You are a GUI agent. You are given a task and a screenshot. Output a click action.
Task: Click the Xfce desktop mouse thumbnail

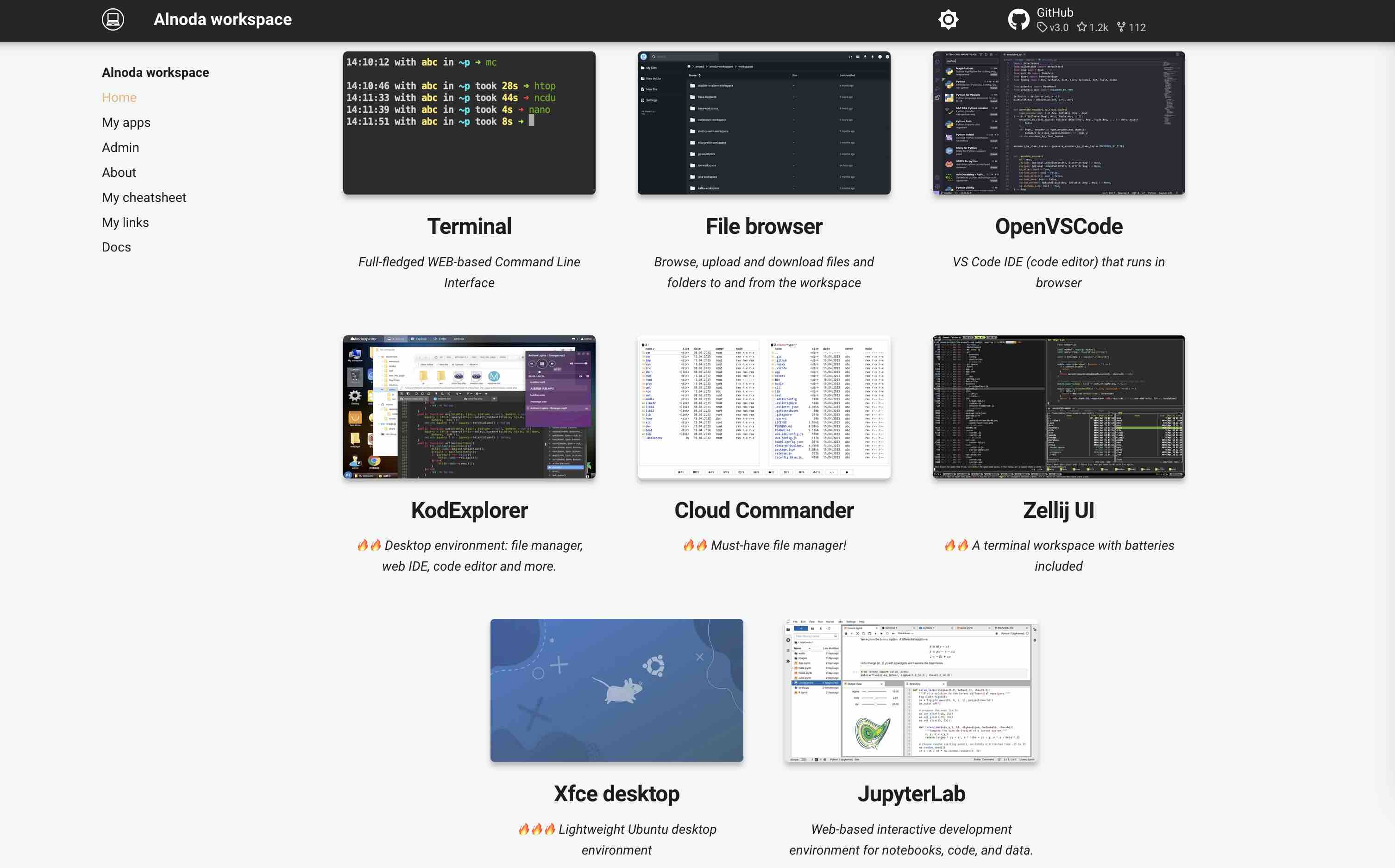[x=616, y=691]
